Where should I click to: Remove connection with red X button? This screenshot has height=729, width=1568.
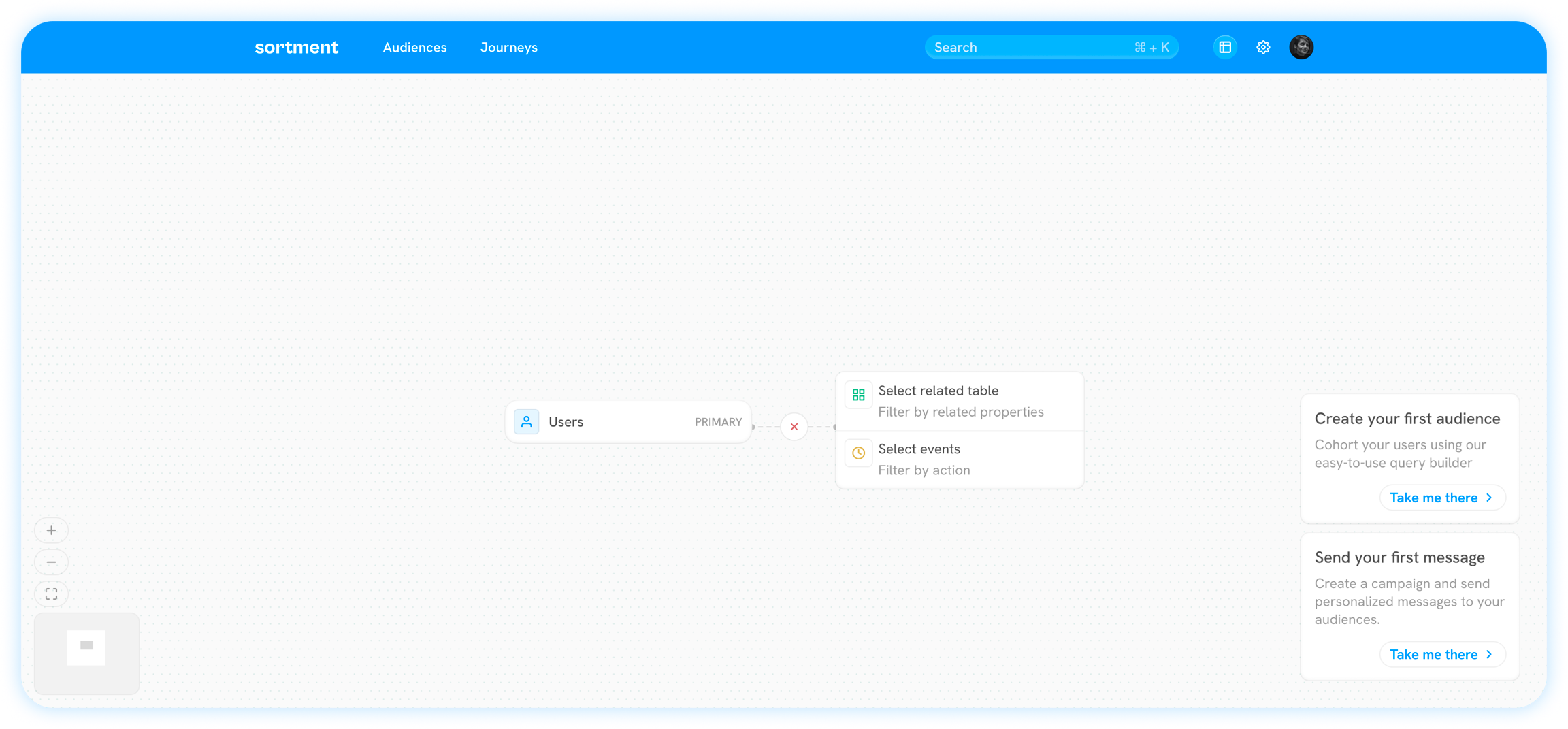(794, 427)
